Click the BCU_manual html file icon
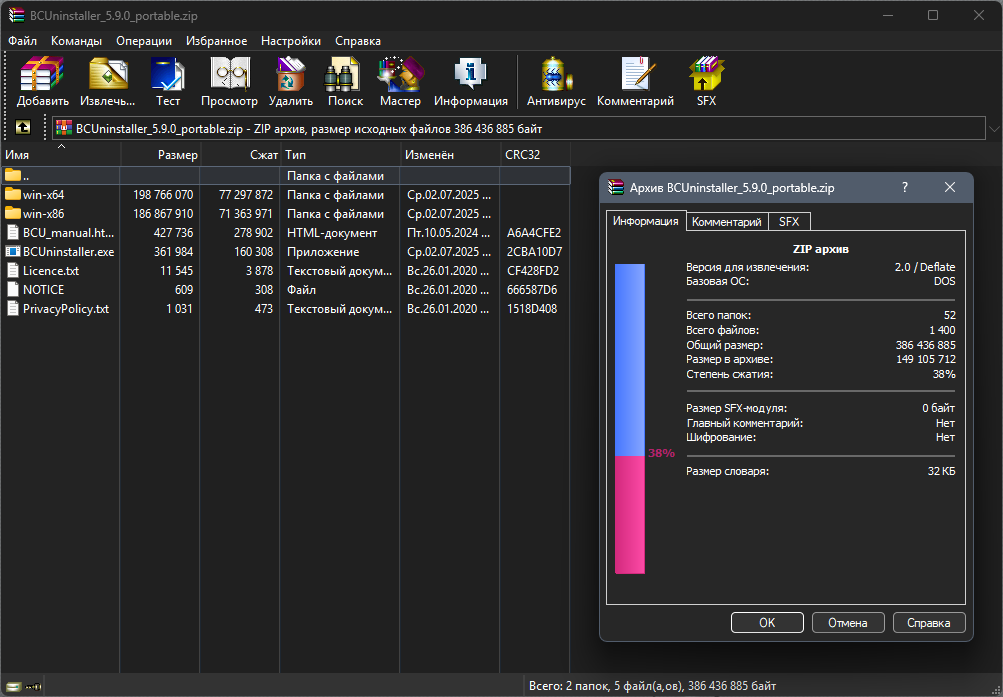The height and width of the screenshot is (697, 1003). [13, 233]
